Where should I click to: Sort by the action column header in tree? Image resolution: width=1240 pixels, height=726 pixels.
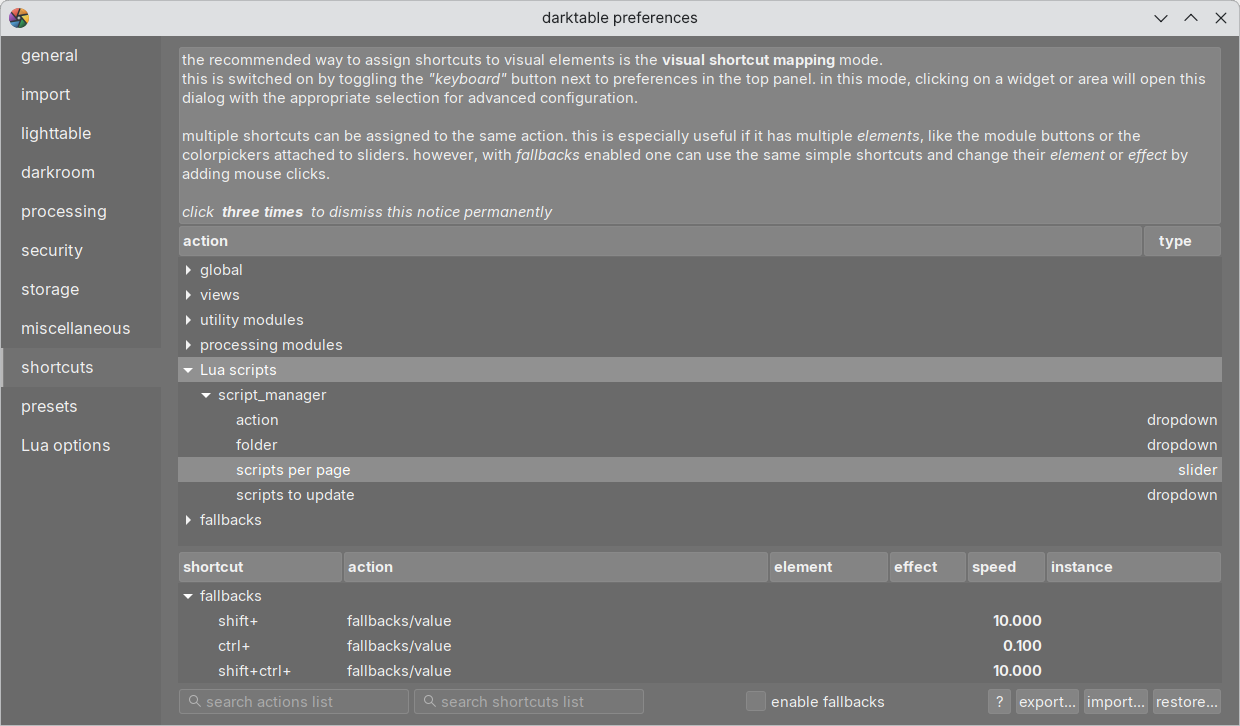coord(660,241)
